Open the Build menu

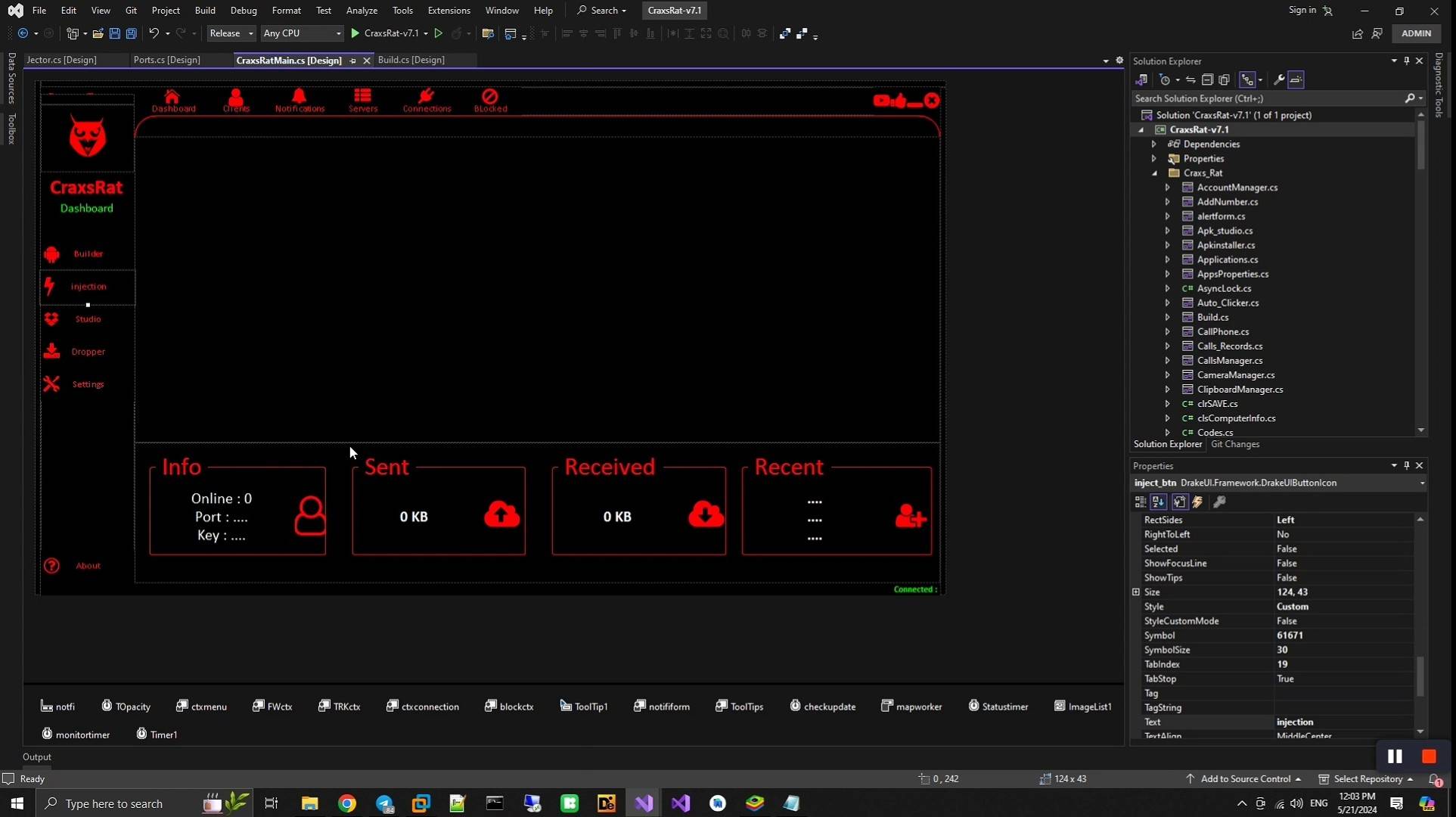tap(204, 11)
